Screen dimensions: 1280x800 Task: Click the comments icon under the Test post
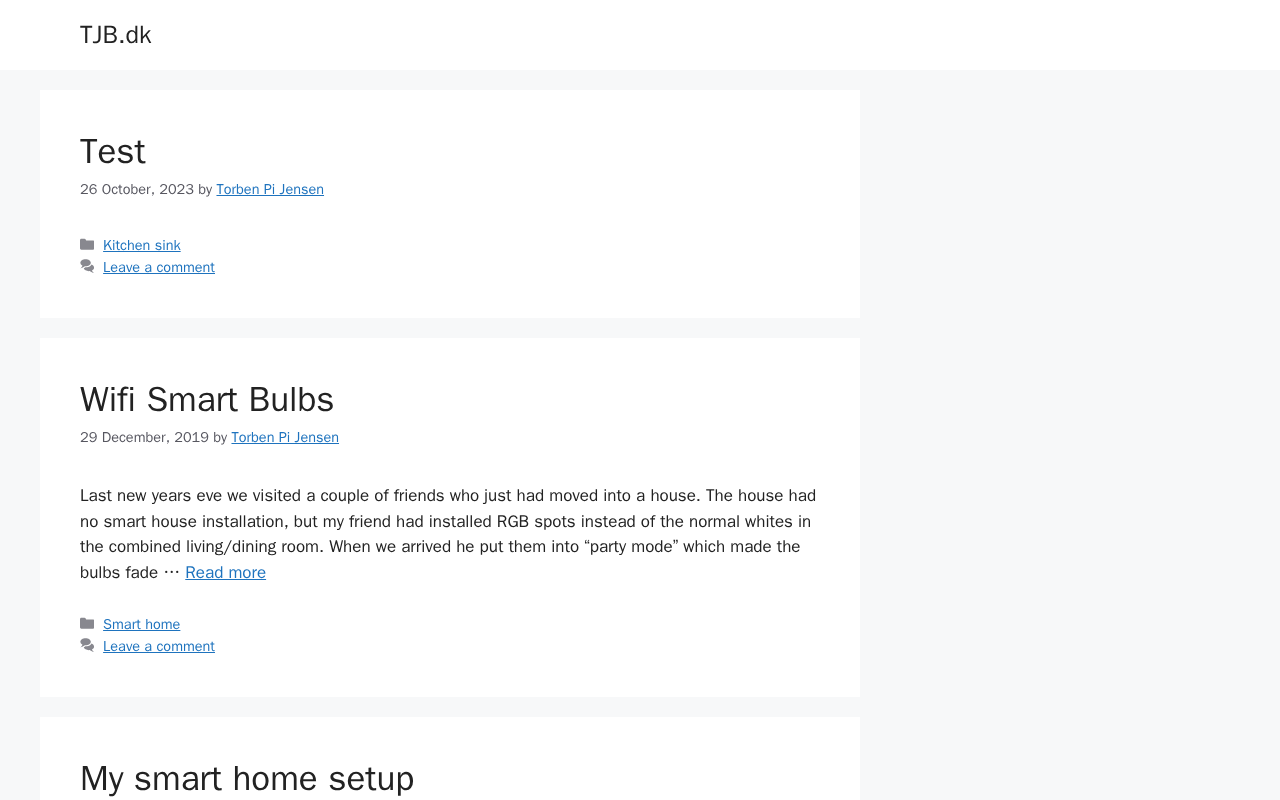87,267
